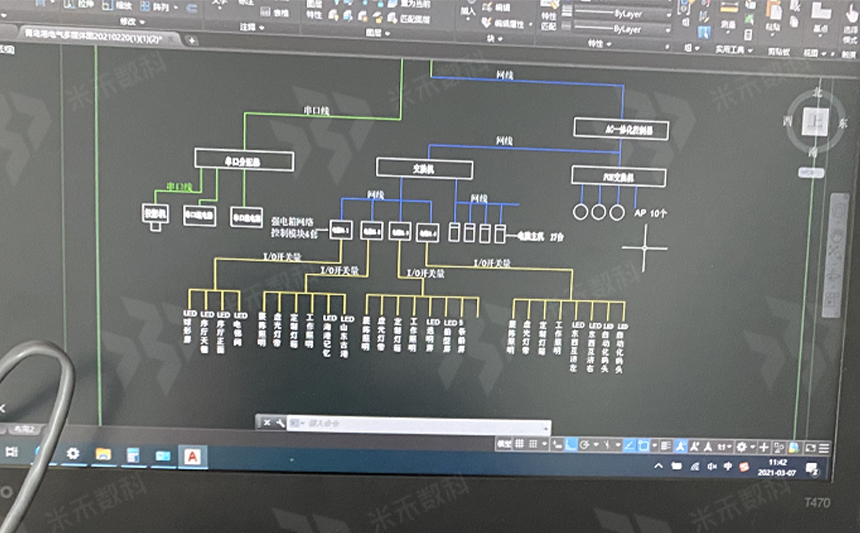Open File Explorer from taskbar

coord(102,455)
